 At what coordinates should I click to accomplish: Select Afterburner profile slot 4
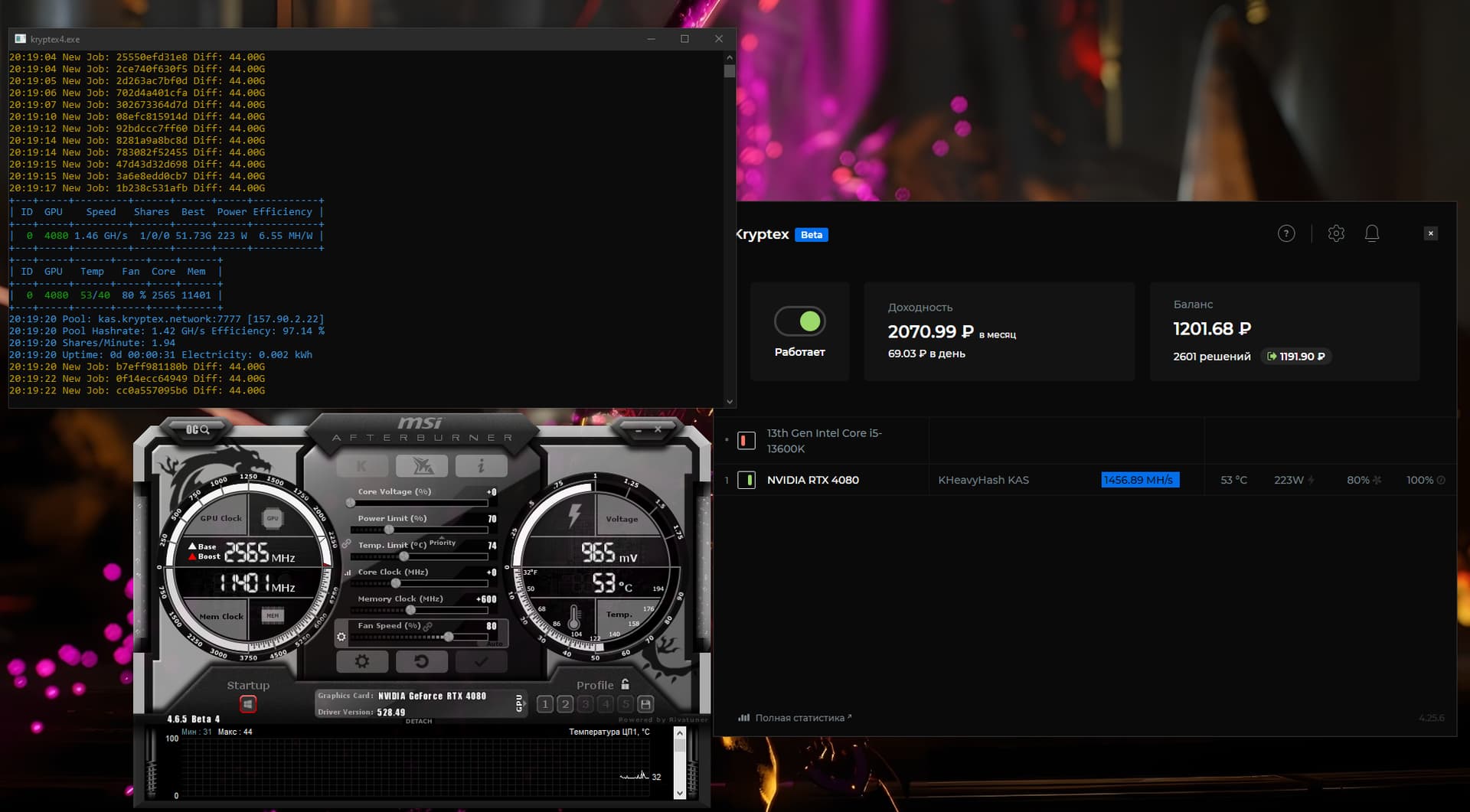coord(606,704)
